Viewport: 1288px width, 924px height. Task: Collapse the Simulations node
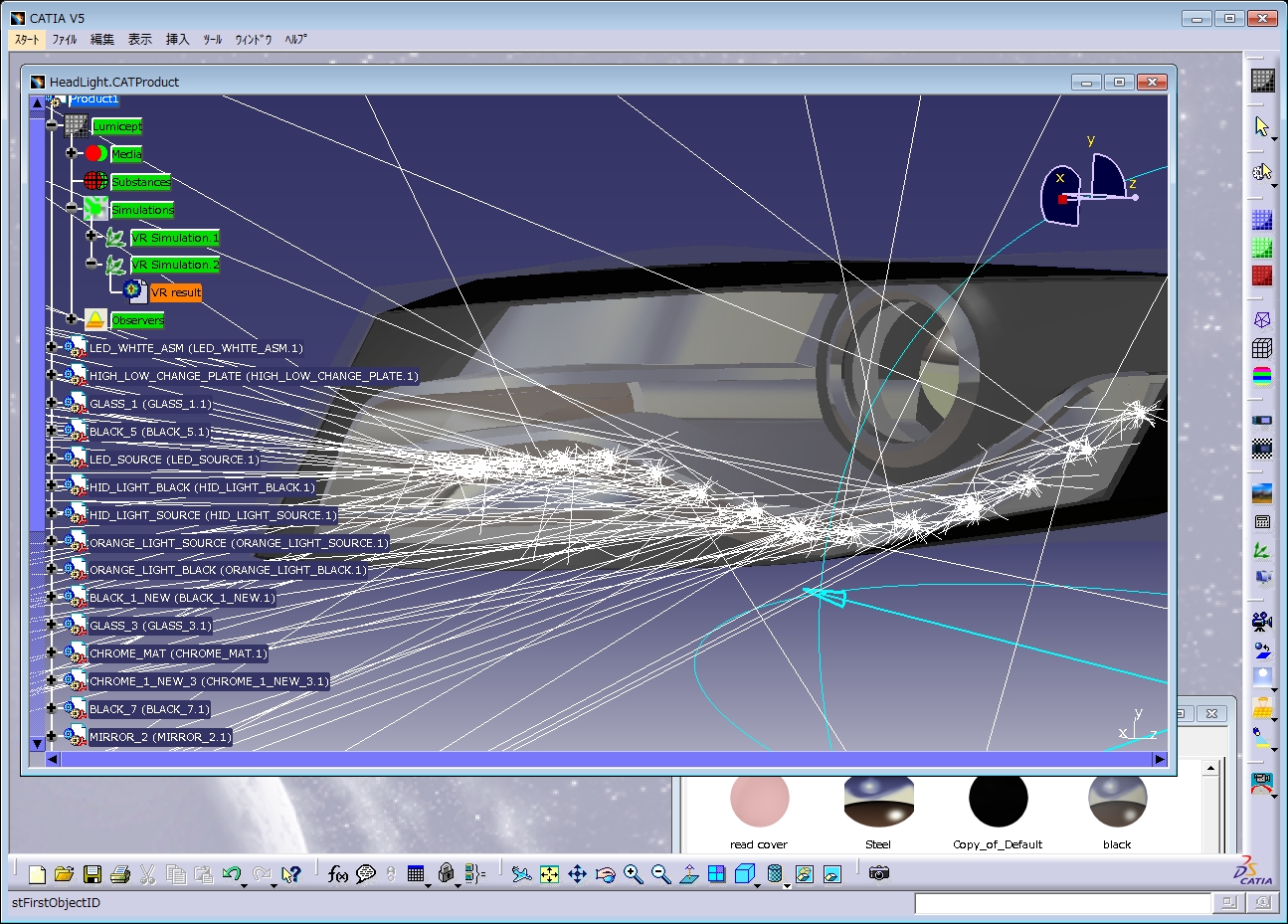(x=72, y=208)
